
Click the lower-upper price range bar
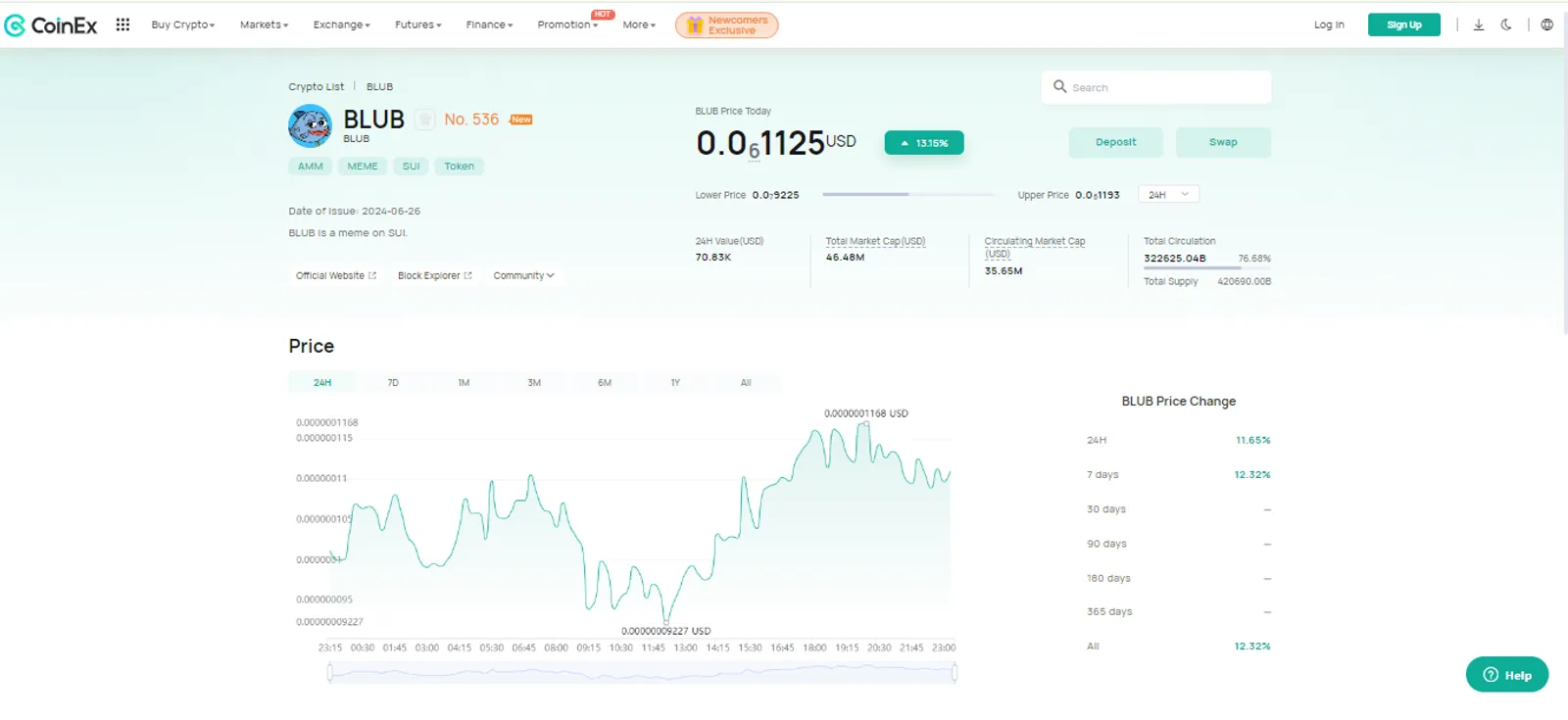pos(908,195)
